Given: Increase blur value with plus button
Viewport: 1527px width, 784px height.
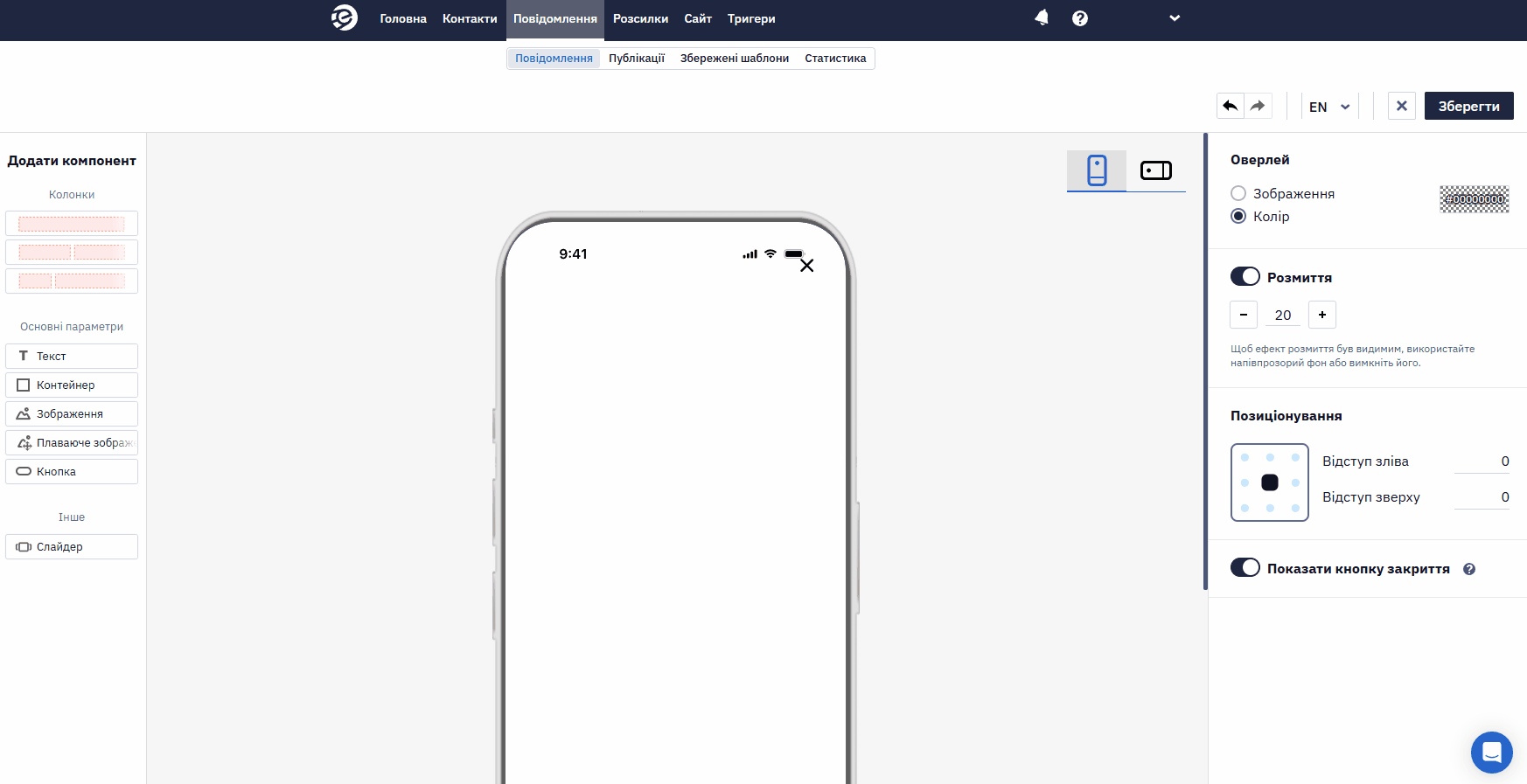Looking at the screenshot, I should coord(1322,315).
